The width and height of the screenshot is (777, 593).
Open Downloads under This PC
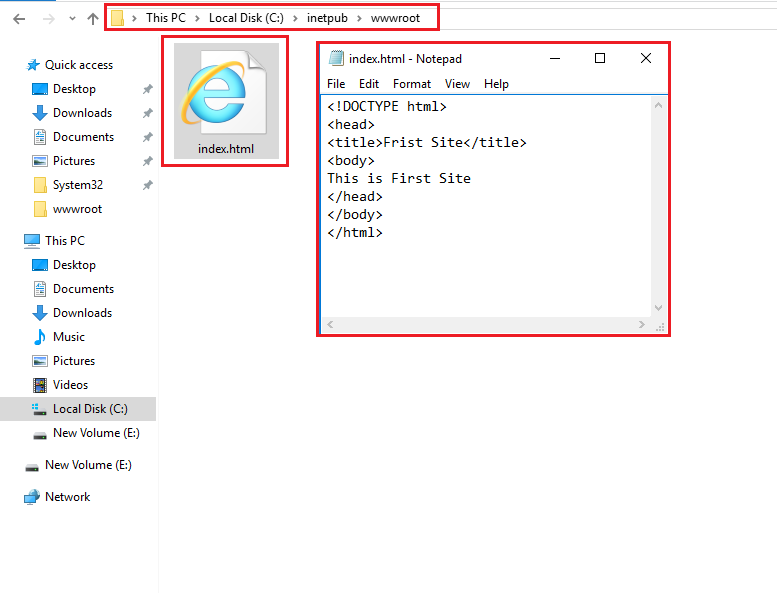click(82, 313)
